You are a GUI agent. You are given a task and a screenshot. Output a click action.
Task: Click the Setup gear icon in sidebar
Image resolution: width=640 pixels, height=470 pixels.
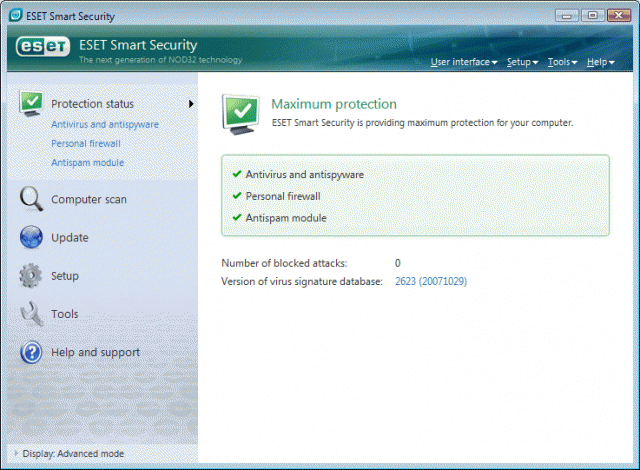click(x=31, y=276)
